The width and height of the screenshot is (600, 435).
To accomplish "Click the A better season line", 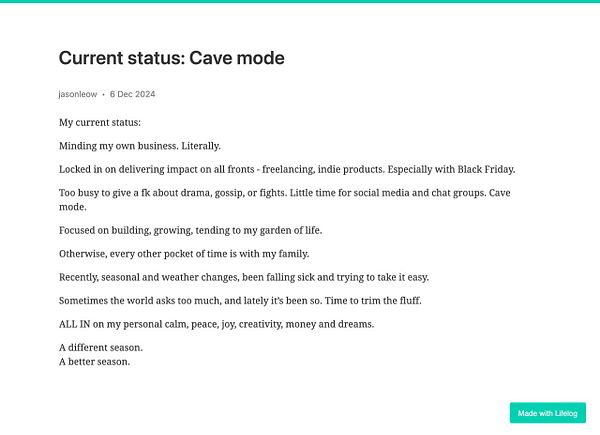I will (x=95, y=362).
